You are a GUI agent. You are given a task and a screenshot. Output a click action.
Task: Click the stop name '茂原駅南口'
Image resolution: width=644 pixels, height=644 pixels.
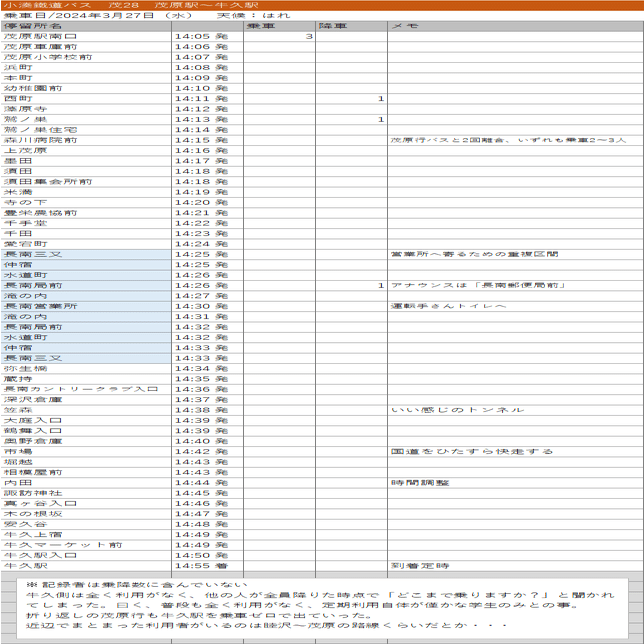click(40, 37)
